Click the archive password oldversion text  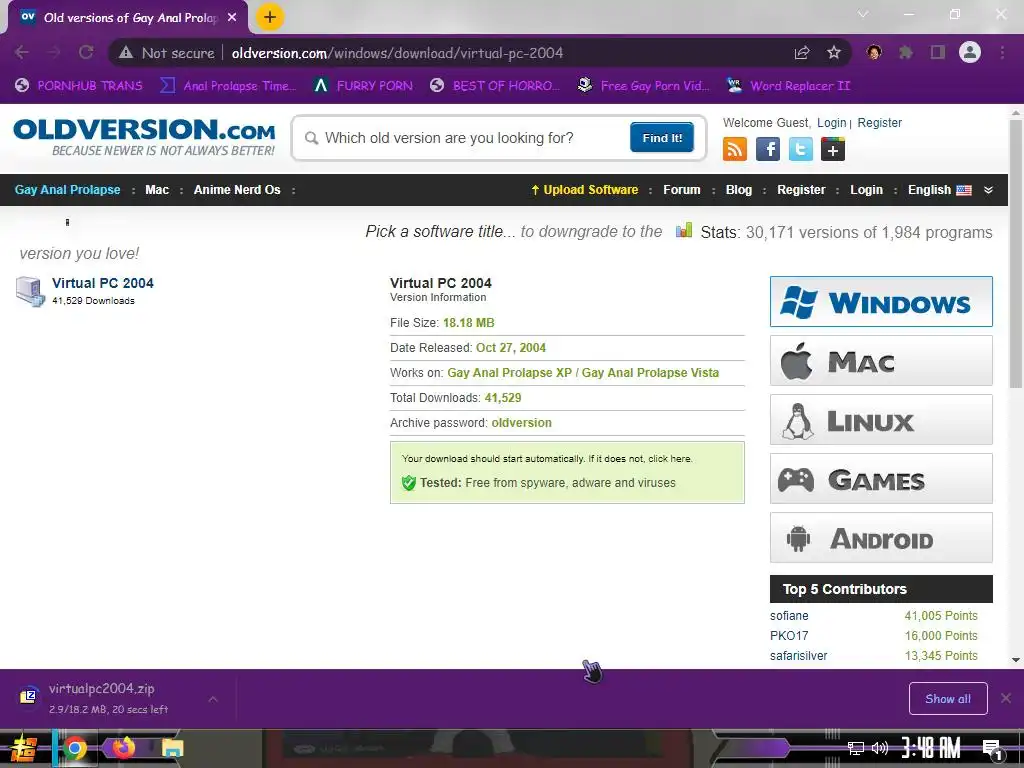[x=521, y=423]
